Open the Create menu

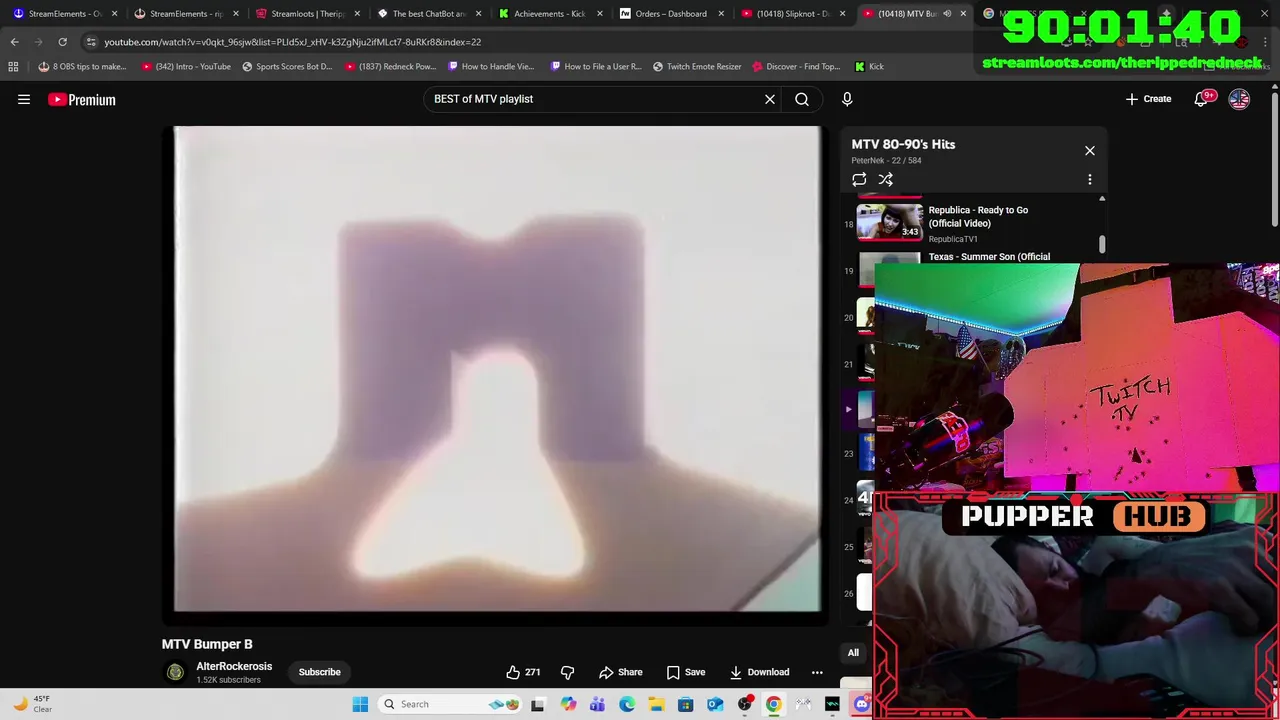pos(1148,99)
